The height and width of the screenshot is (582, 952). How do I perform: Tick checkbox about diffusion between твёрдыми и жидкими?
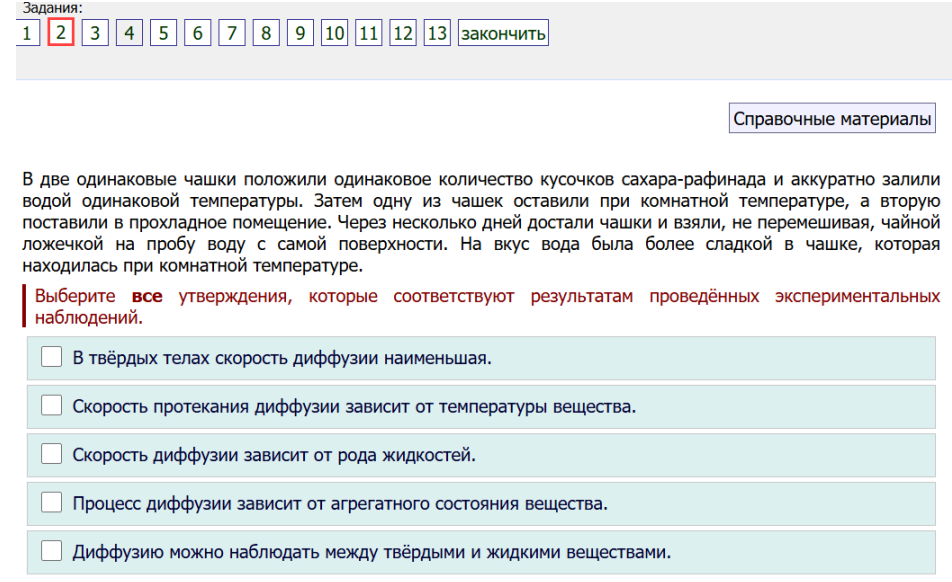tap(52, 552)
